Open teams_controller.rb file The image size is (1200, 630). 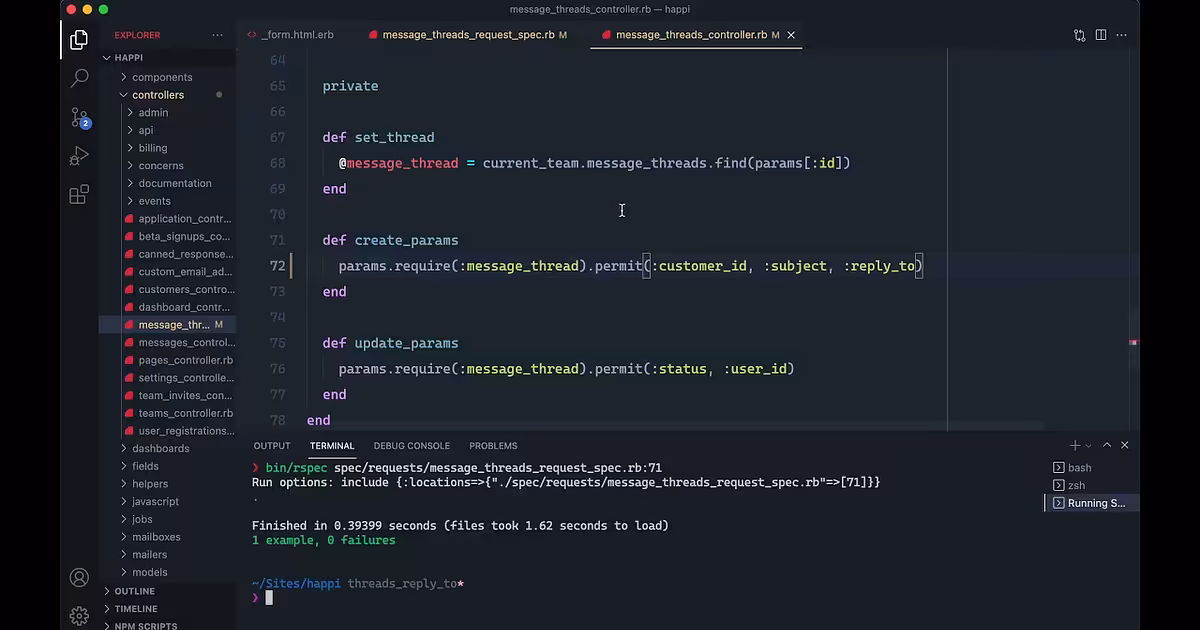coord(185,413)
